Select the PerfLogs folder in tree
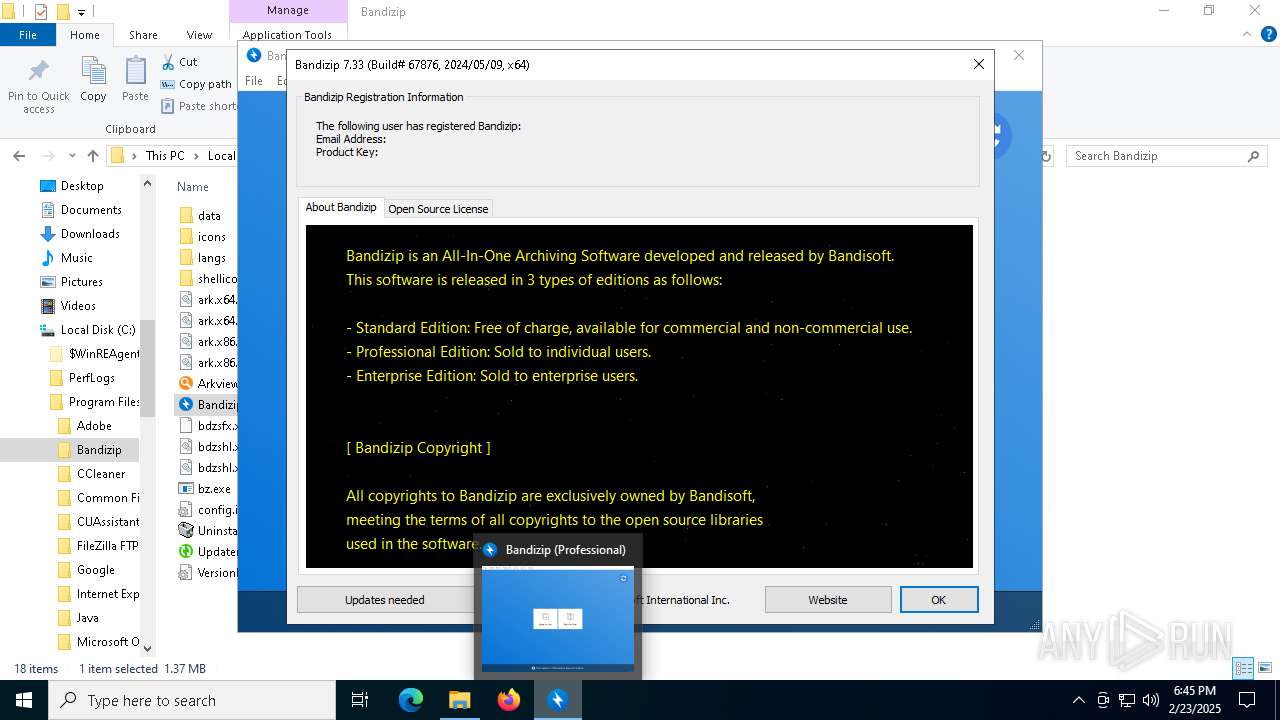The image size is (1280, 720). [91, 378]
